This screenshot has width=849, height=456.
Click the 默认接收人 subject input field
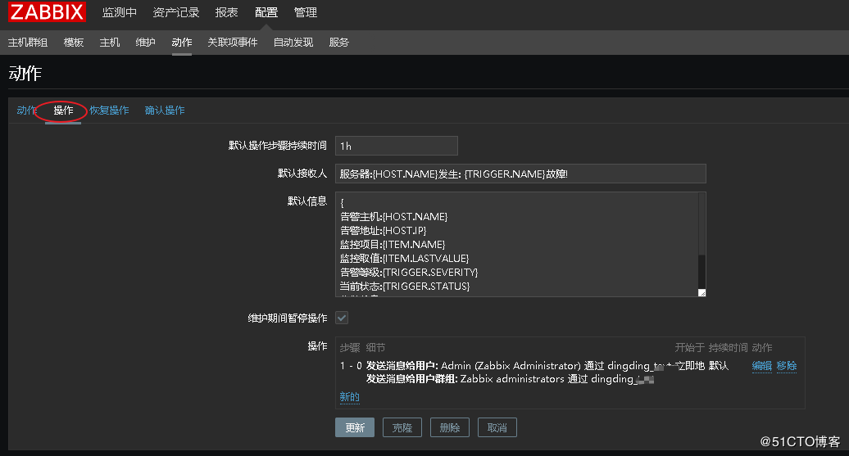tap(520, 174)
